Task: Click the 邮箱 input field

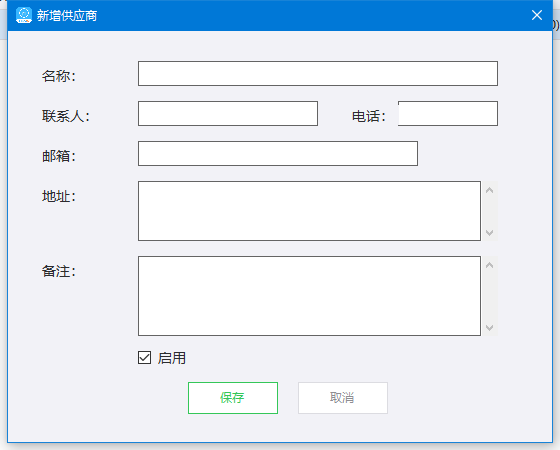Action: click(x=278, y=154)
